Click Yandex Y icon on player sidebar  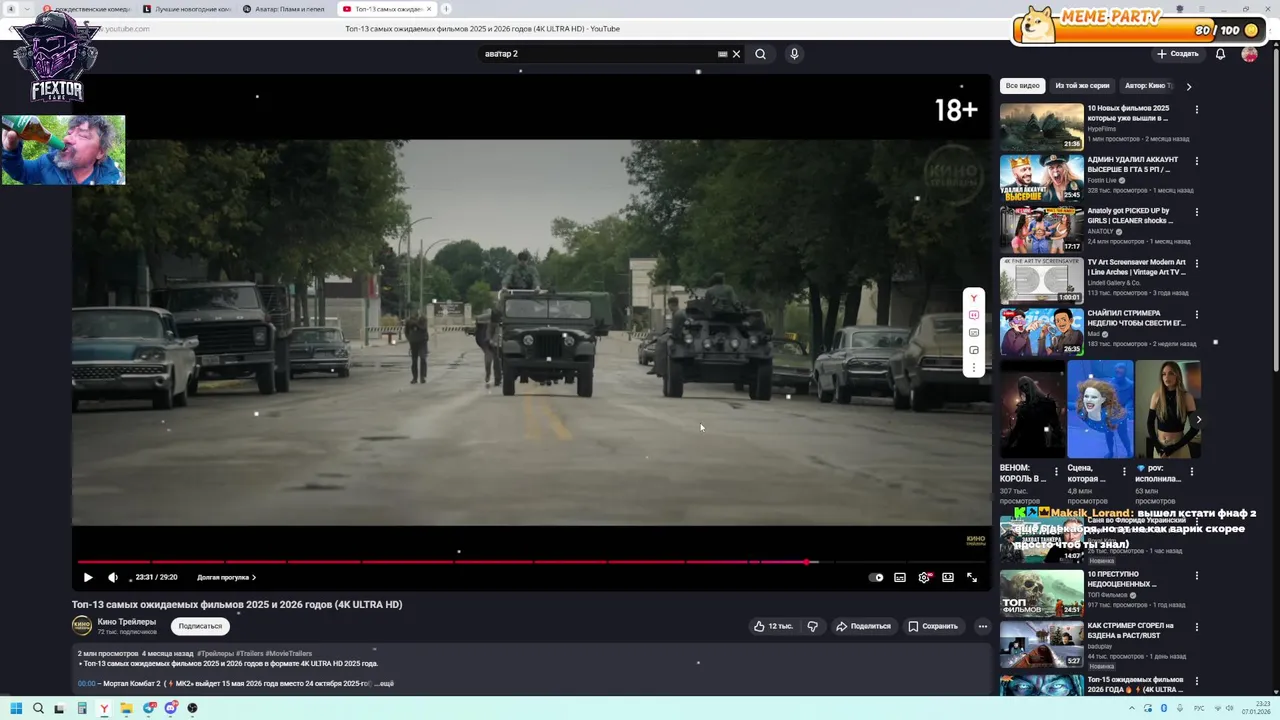(x=974, y=298)
